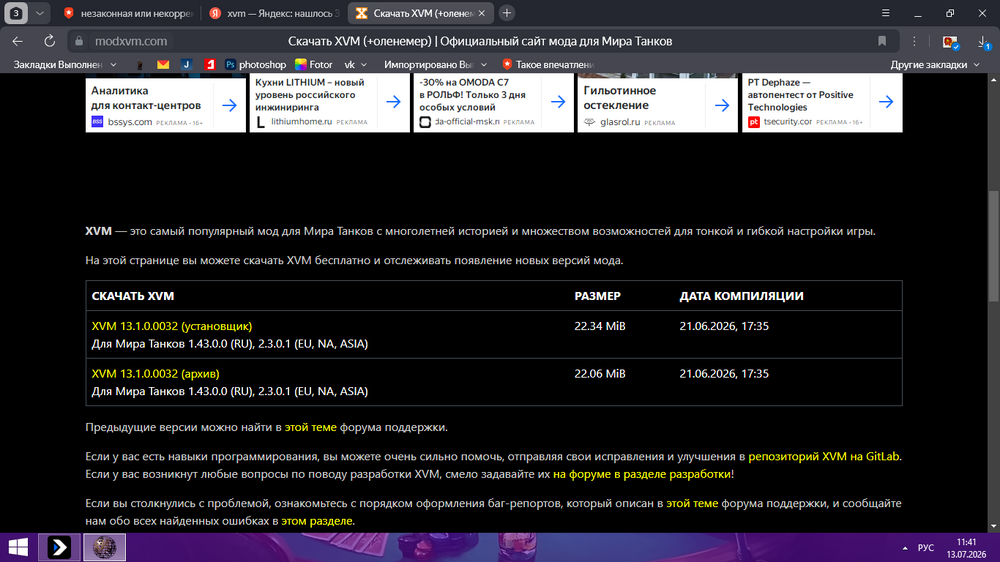Open the 'Fotor' bookmark
Screen dimensions: 1000x562
click(313, 64)
